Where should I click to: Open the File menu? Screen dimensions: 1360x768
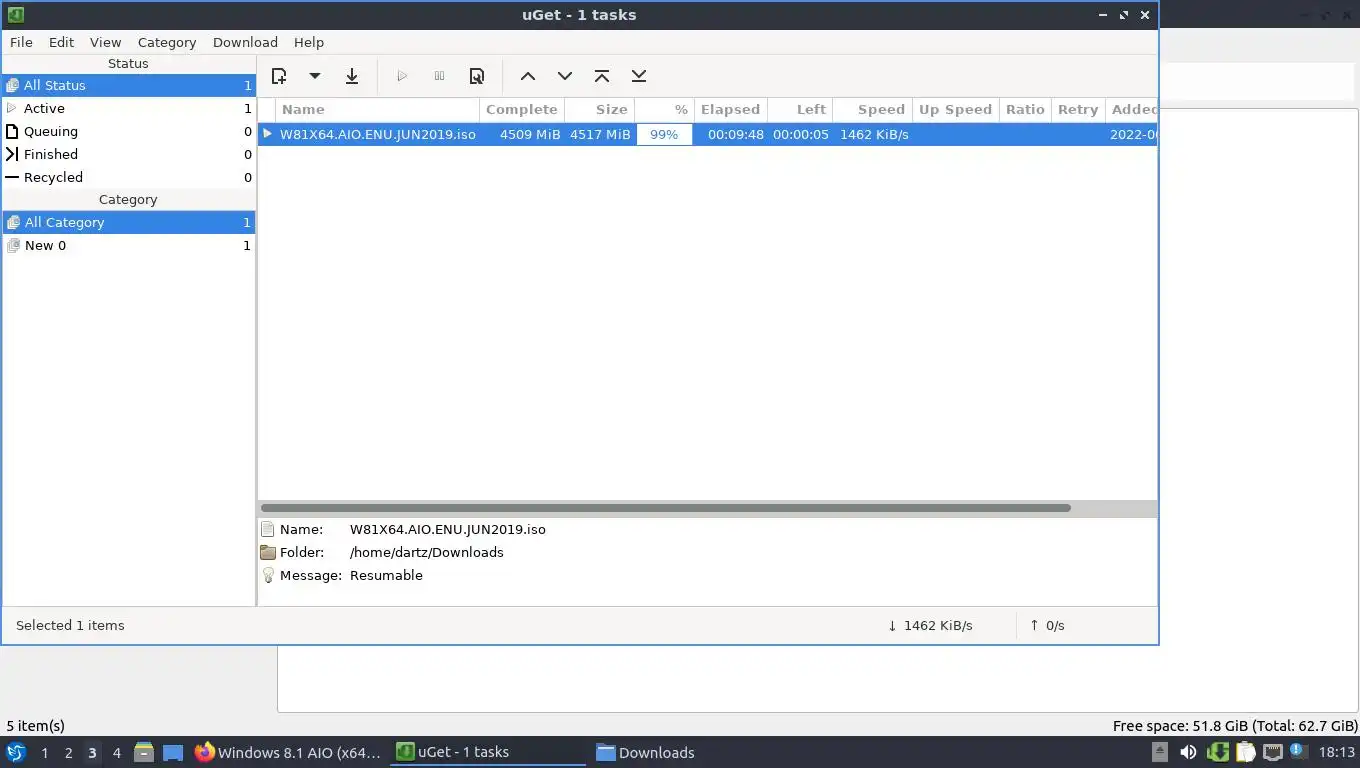[x=21, y=42]
